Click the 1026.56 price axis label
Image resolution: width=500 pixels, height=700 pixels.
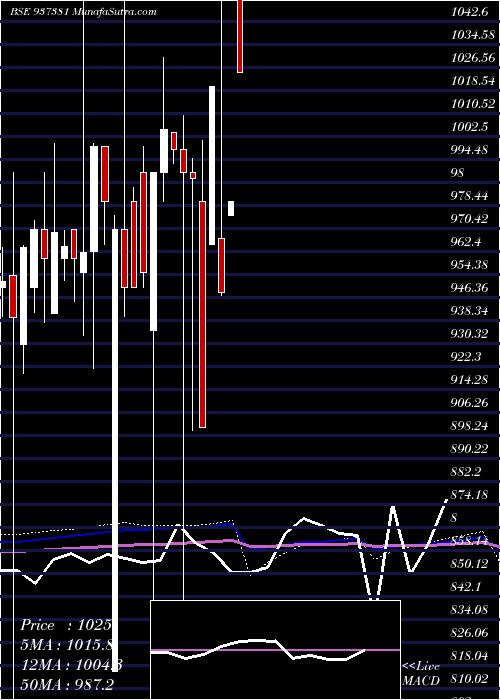(x=473, y=58)
